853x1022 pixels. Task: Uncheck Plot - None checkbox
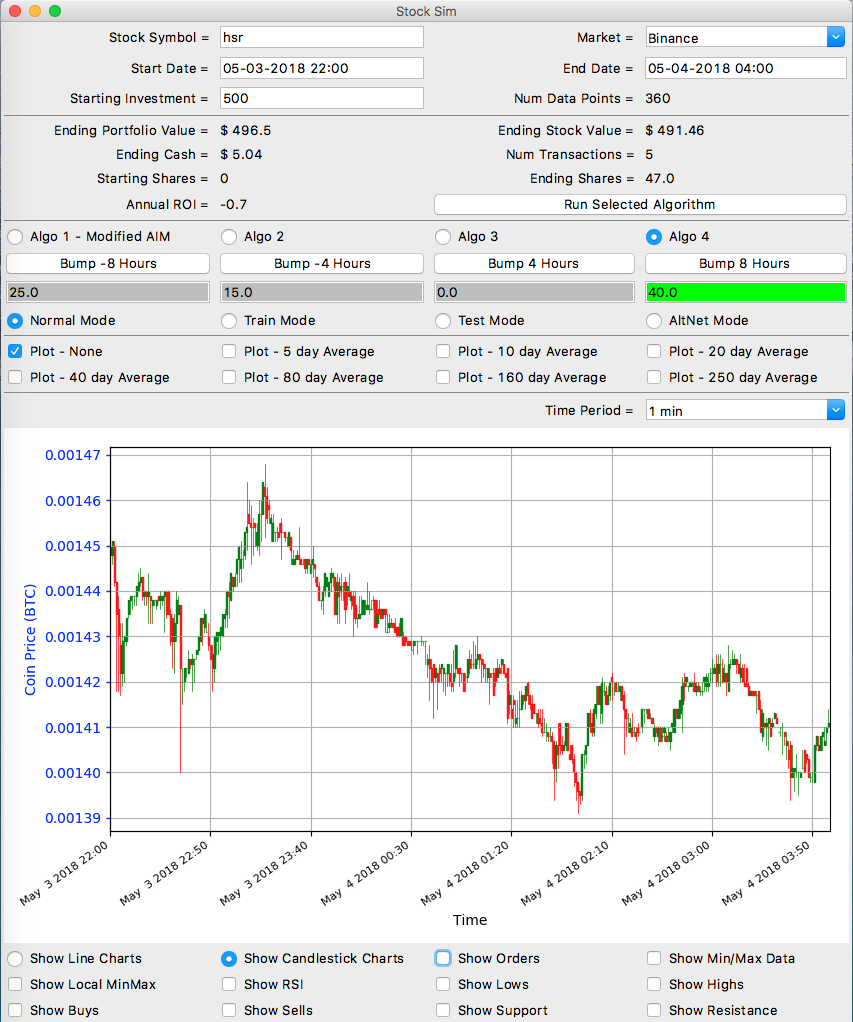click(x=15, y=351)
